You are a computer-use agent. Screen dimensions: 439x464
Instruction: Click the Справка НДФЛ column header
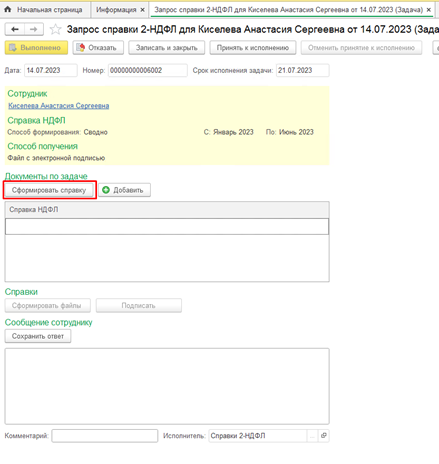tap(167, 210)
